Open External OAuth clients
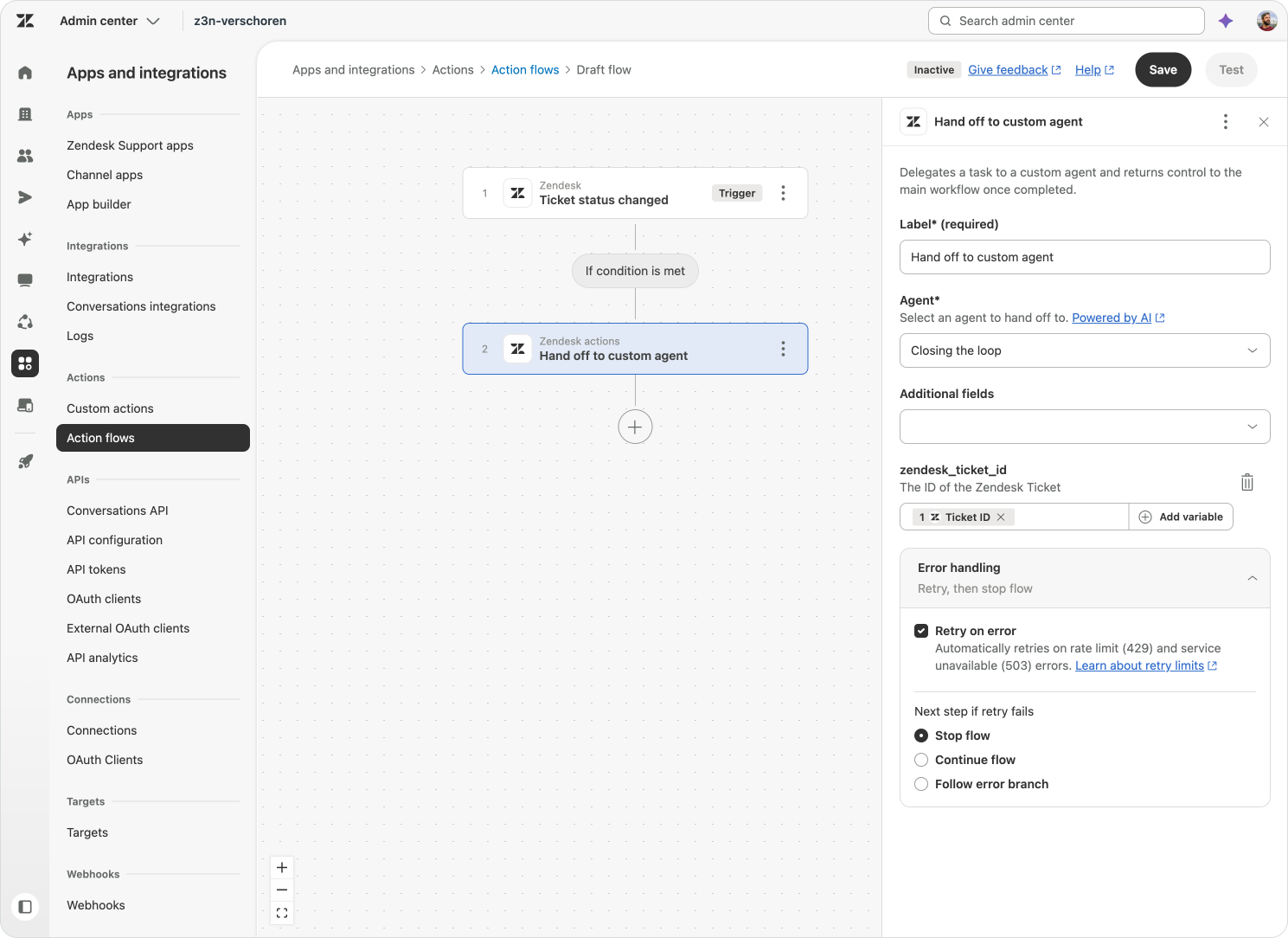The image size is (1288, 938). 128,628
